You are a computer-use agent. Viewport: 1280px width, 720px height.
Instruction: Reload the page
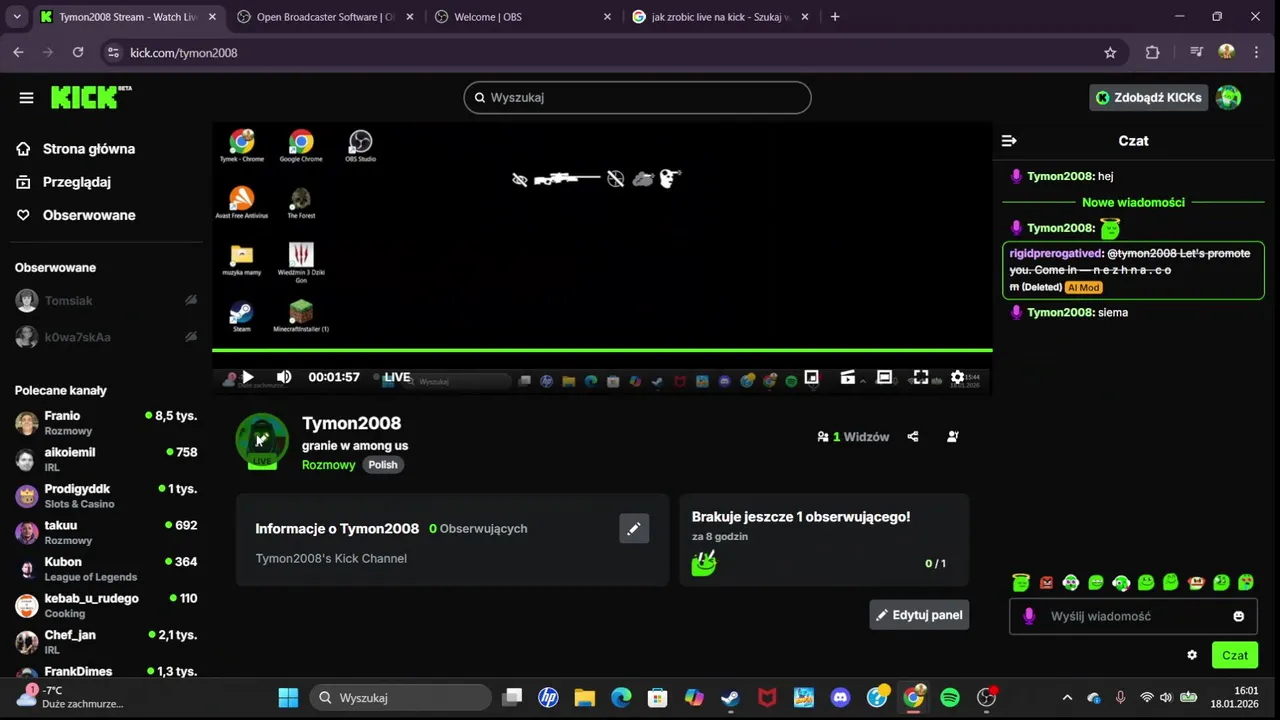[78, 53]
